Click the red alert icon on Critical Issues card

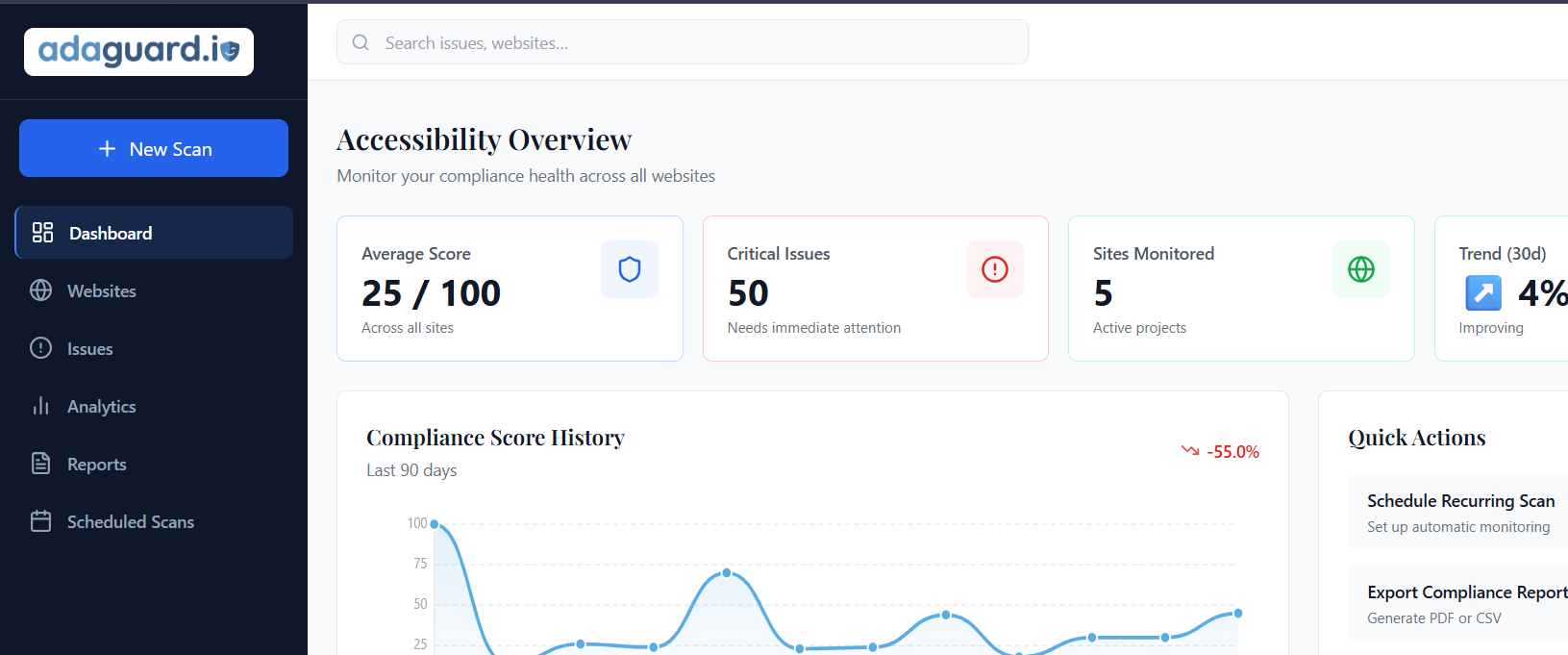pos(995,269)
